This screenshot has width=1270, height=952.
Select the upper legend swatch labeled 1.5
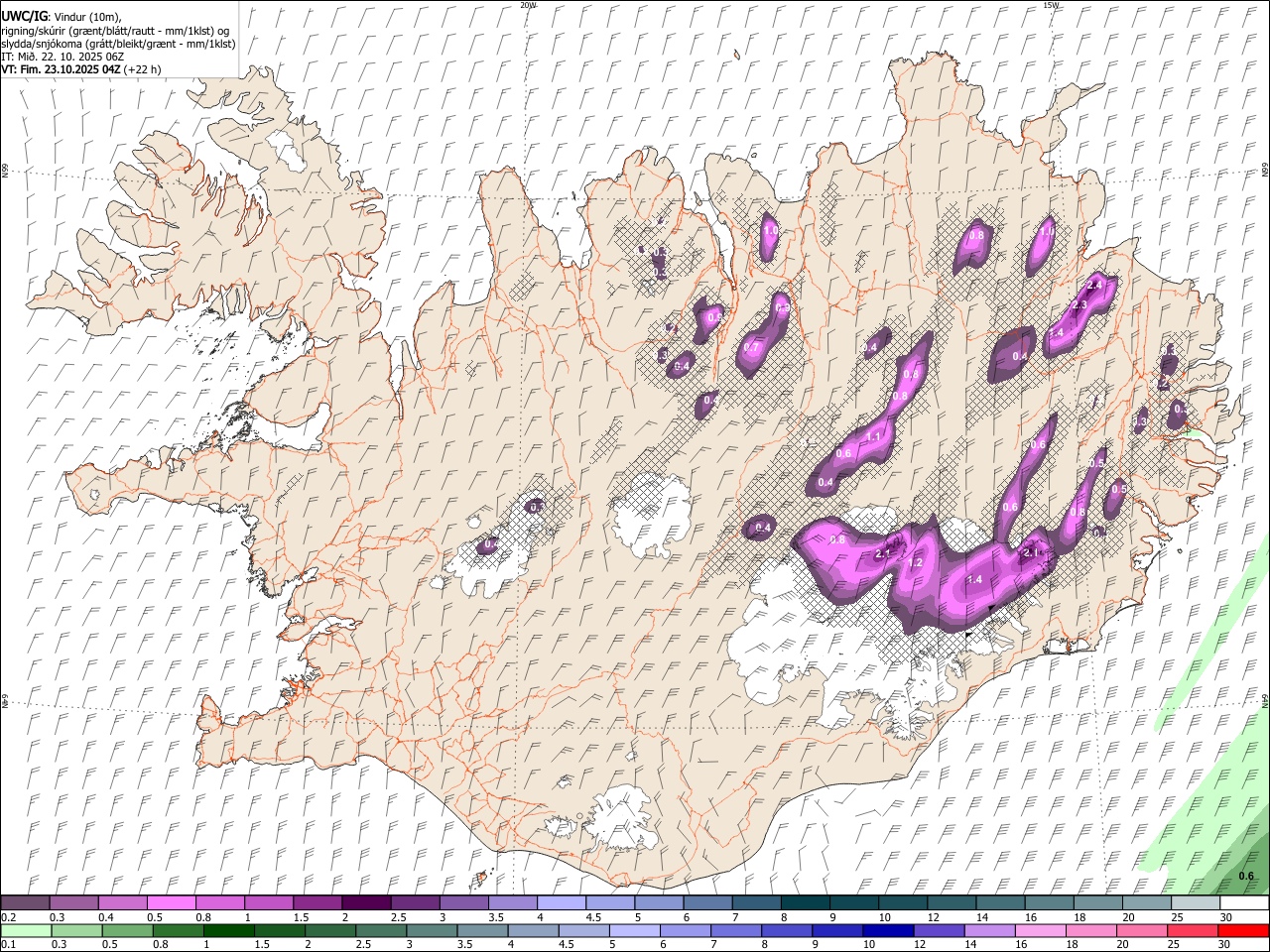[317, 903]
